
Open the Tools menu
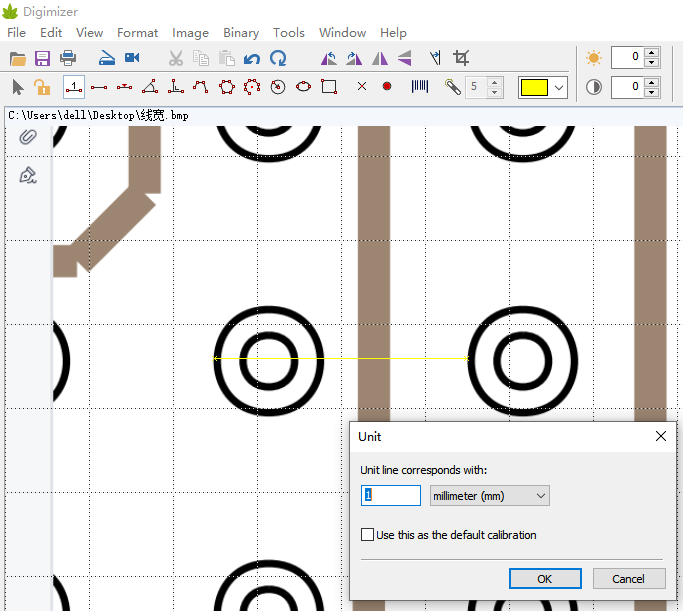click(x=289, y=33)
